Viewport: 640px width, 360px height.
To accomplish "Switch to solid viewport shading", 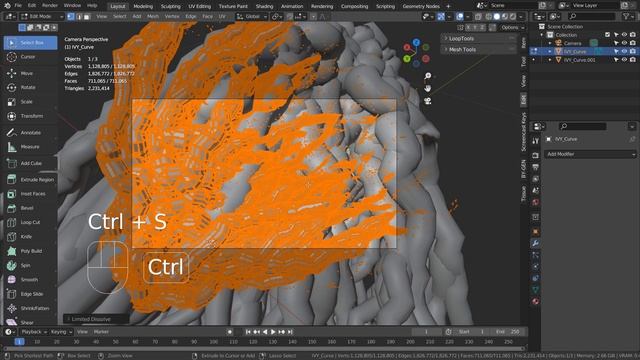I will point(497,17).
